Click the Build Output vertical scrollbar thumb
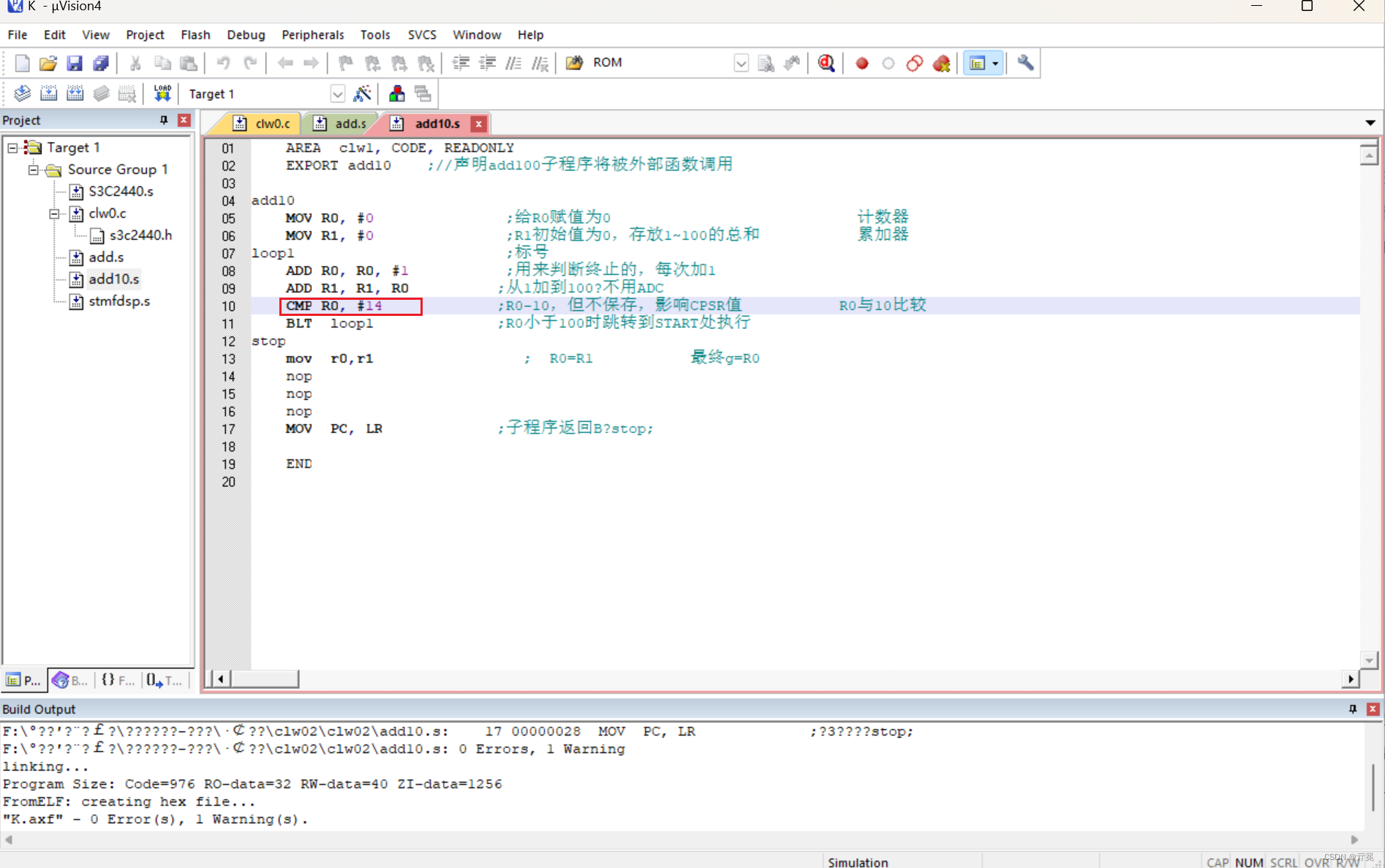1385x868 pixels. (x=1373, y=786)
